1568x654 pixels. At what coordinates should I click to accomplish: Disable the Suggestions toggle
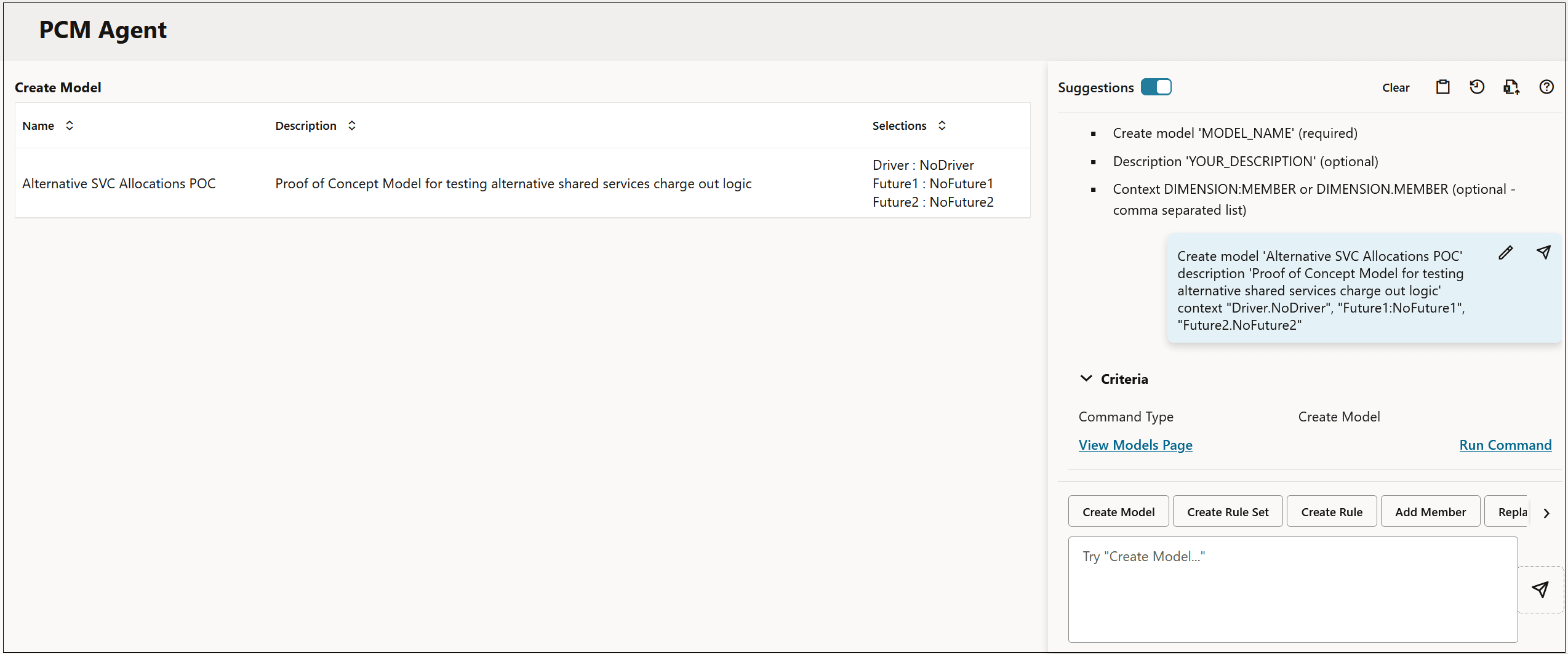(1156, 87)
